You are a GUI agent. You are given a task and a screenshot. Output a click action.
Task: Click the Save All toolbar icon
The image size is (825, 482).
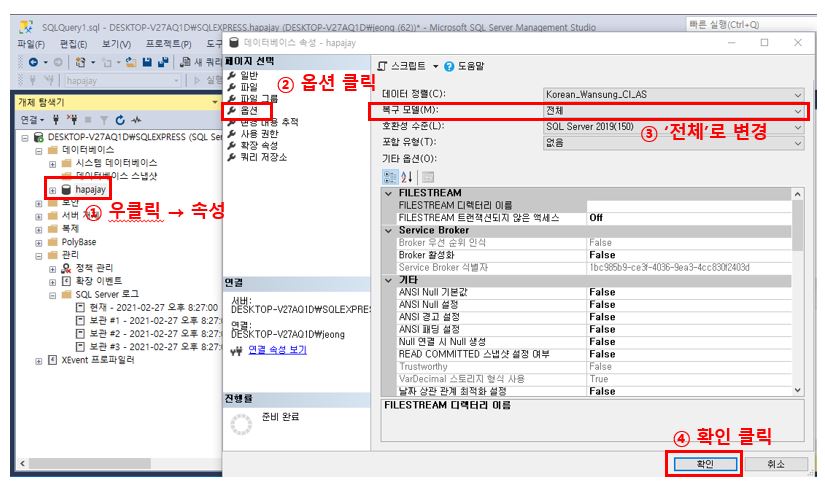[x=163, y=62]
